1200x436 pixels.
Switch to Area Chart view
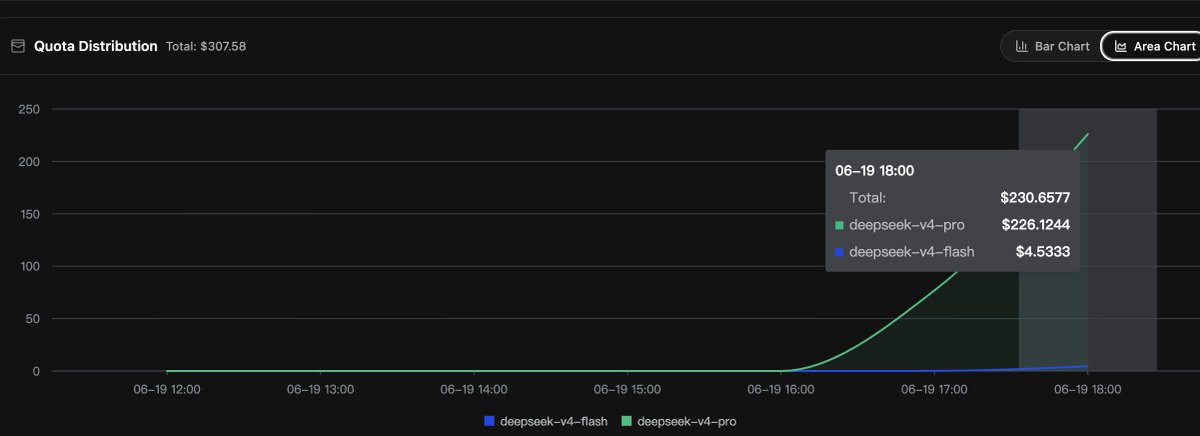1153,46
